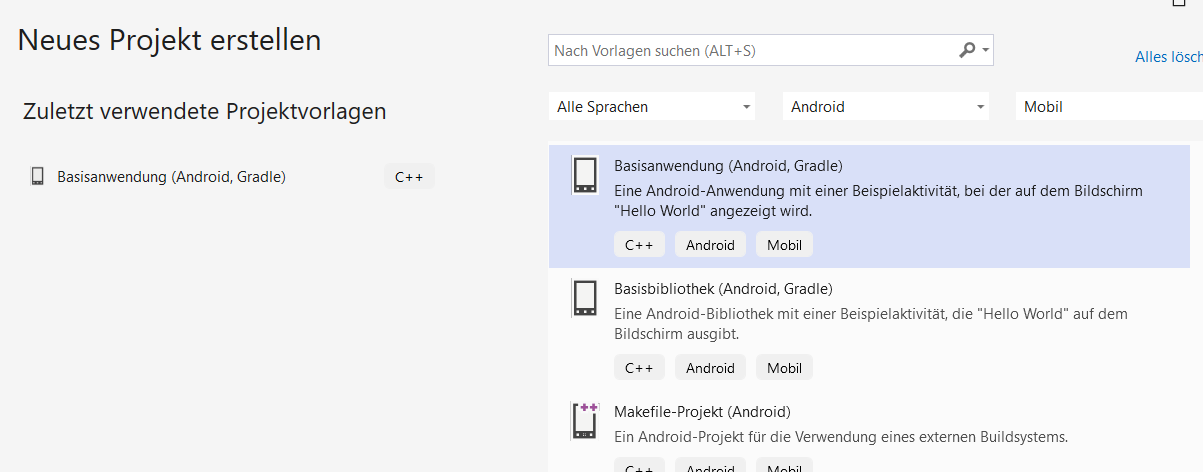
Task: Click the phone icon of Basisbibliothek template
Action: pos(585,298)
